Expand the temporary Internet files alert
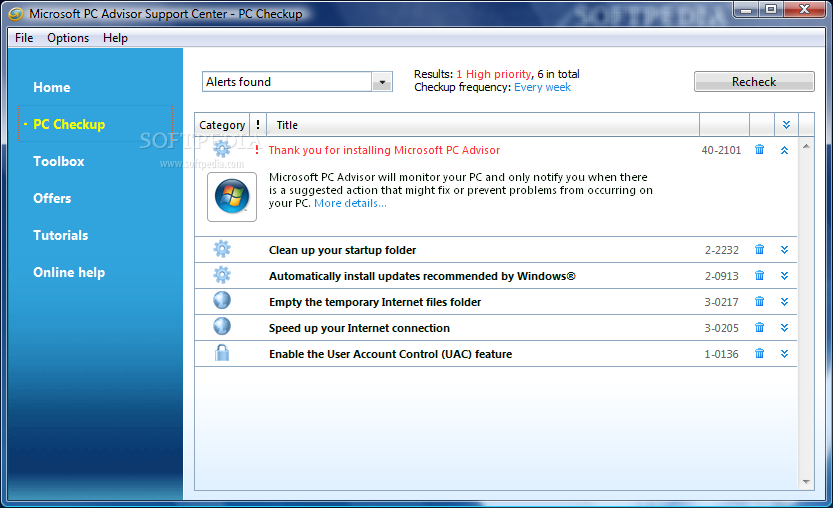The width and height of the screenshot is (833, 508). pos(785,302)
